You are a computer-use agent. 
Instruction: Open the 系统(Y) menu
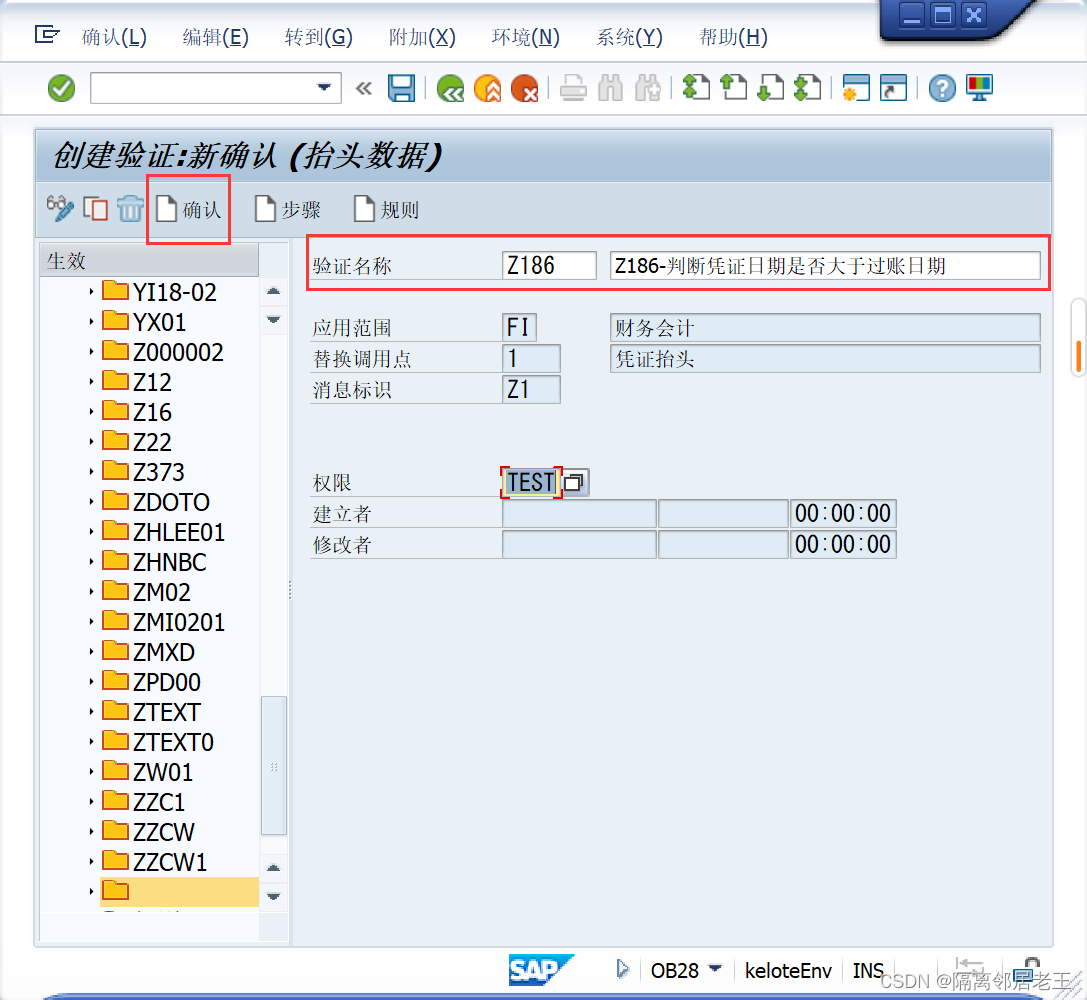pyautogui.click(x=628, y=38)
